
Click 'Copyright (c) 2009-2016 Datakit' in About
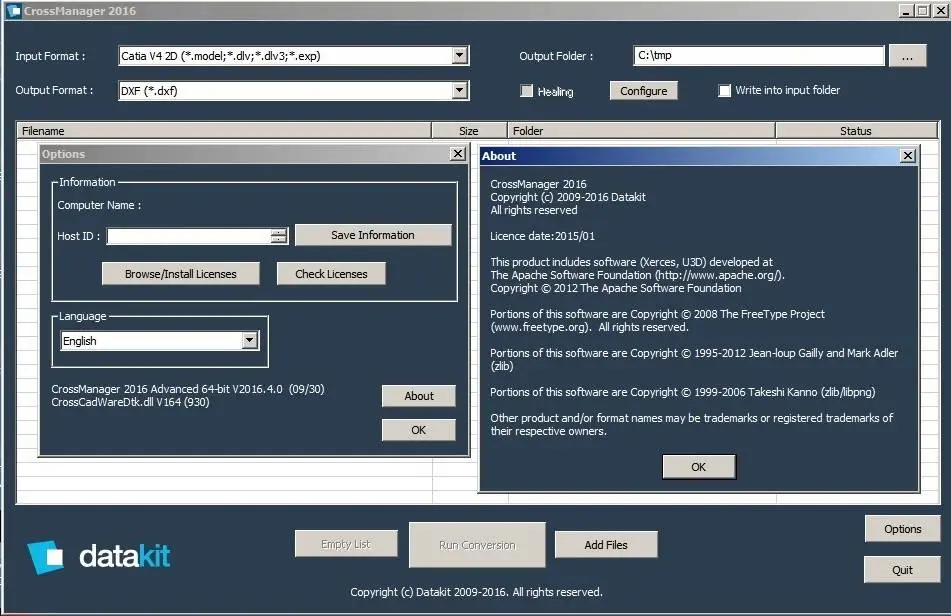(x=568, y=197)
